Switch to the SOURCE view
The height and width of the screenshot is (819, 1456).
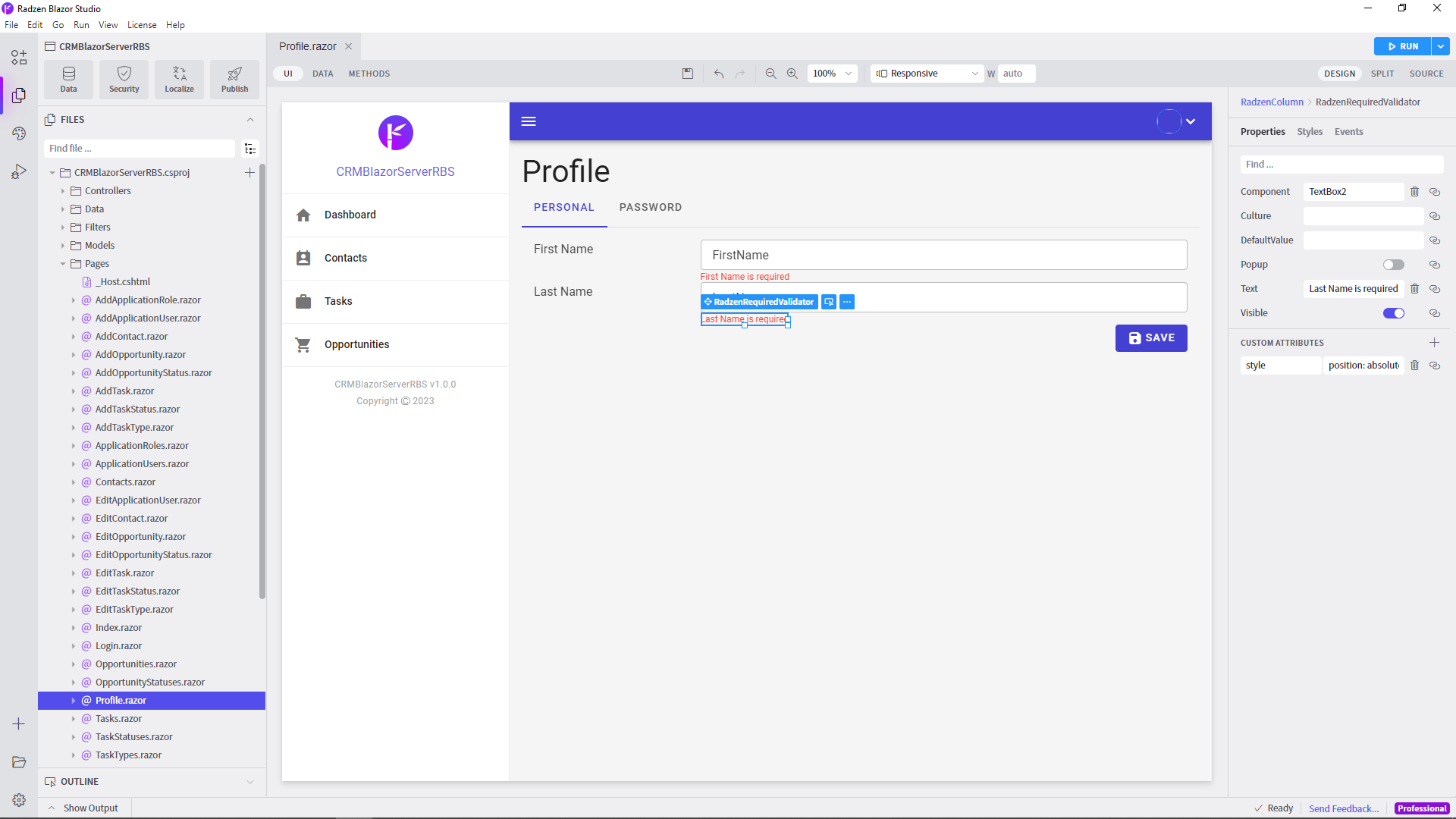click(1426, 74)
